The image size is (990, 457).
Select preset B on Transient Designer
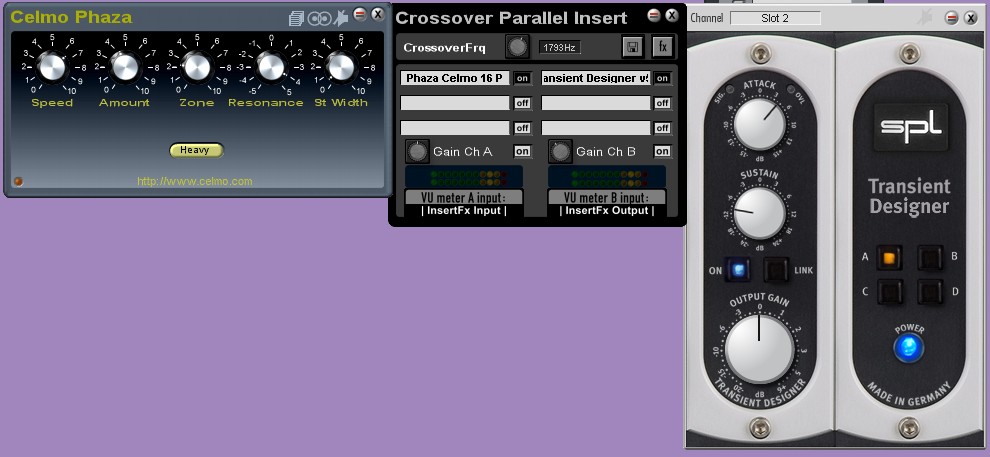click(x=931, y=258)
